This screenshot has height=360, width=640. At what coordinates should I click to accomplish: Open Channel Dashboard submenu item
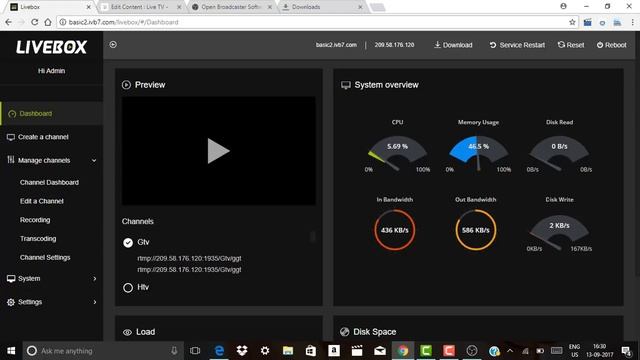[49, 182]
